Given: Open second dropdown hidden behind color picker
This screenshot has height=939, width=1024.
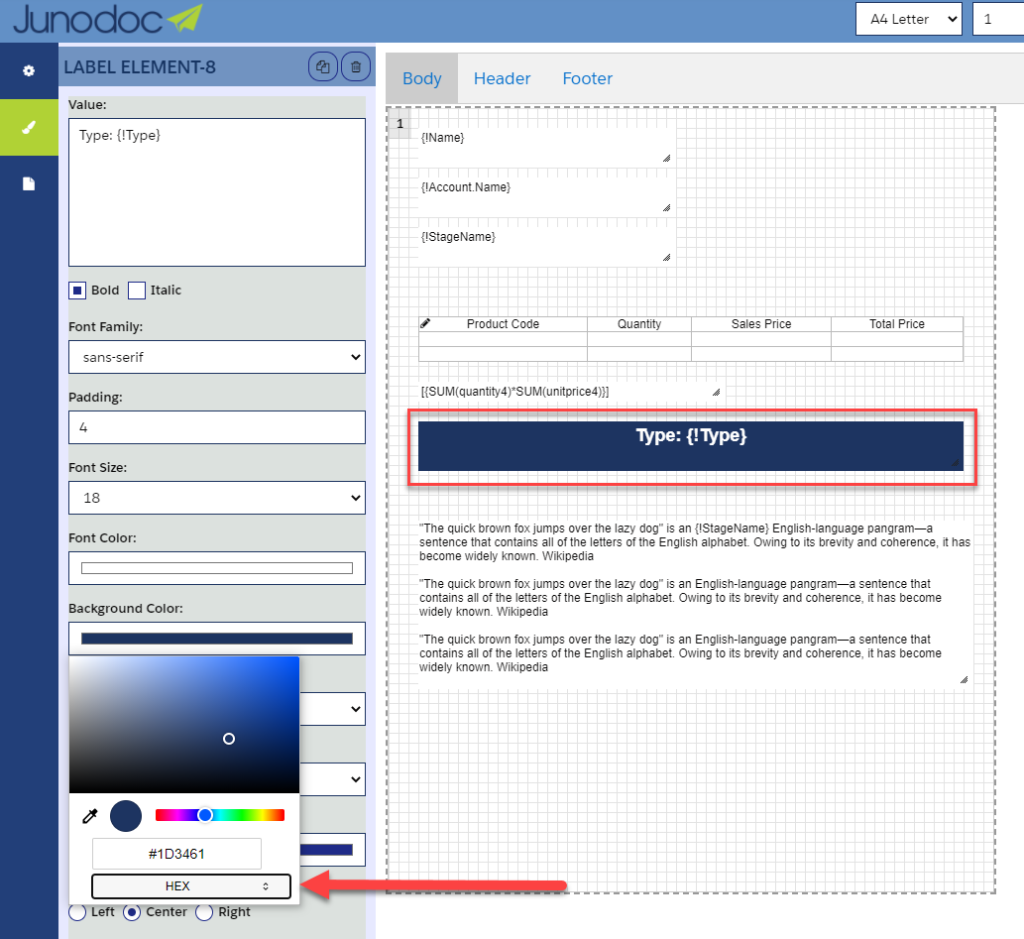Looking at the screenshot, I should click(333, 779).
